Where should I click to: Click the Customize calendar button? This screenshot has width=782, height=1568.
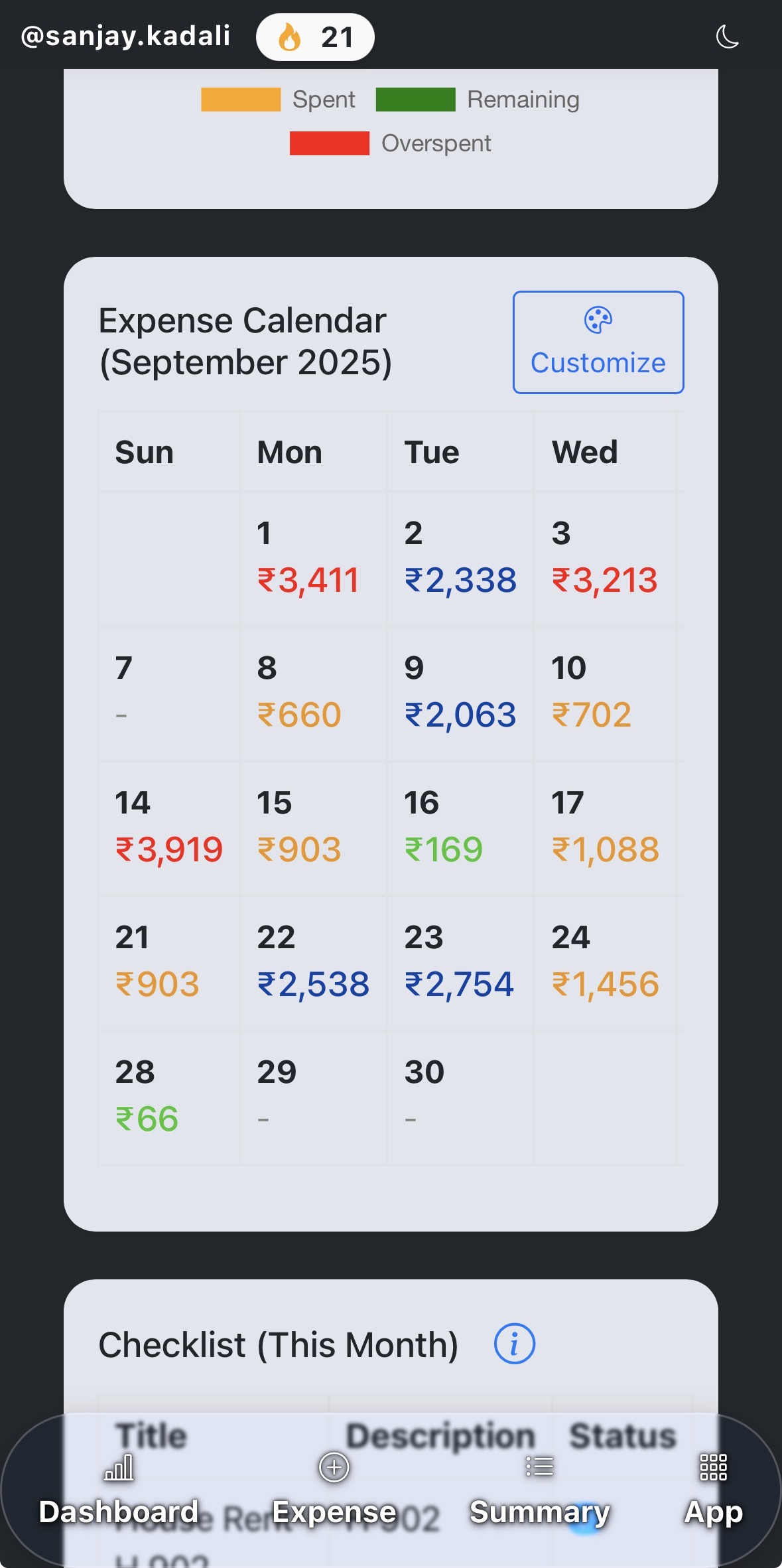[598, 342]
